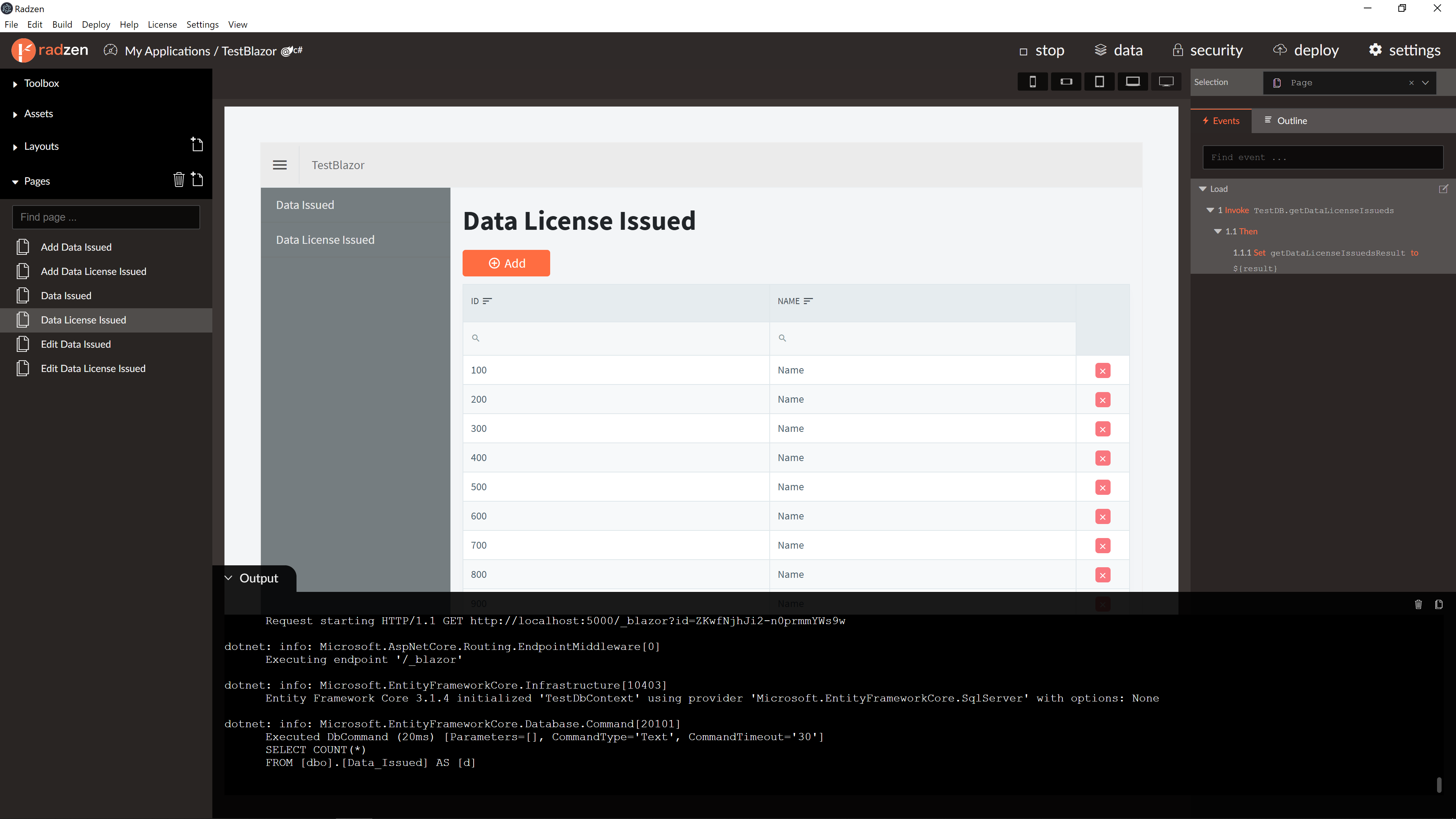Click the My Applications breadcrumb text
Image resolution: width=1456 pixels, height=819 pixels.
click(x=167, y=51)
